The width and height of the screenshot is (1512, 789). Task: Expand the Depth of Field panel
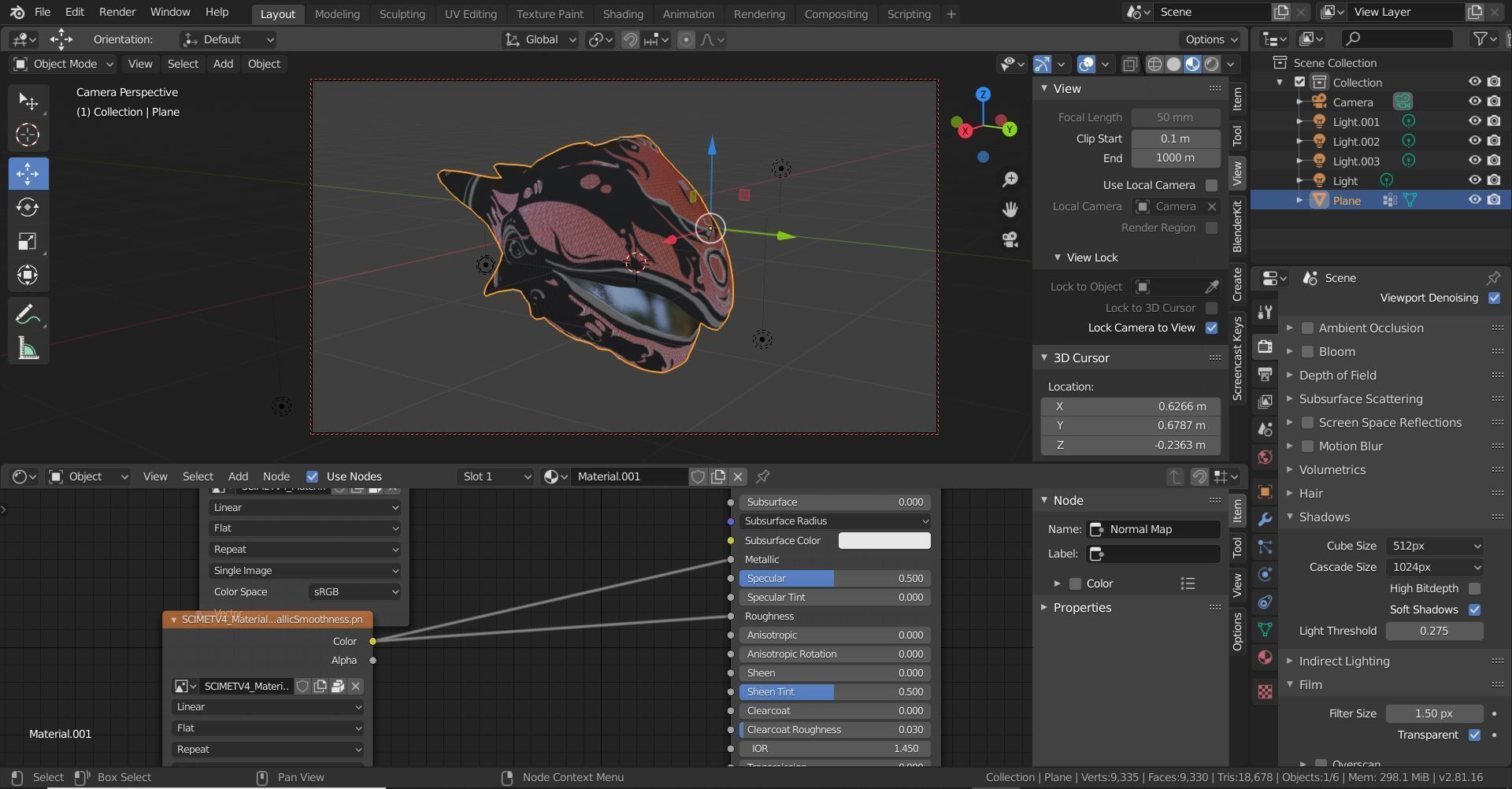click(1337, 375)
